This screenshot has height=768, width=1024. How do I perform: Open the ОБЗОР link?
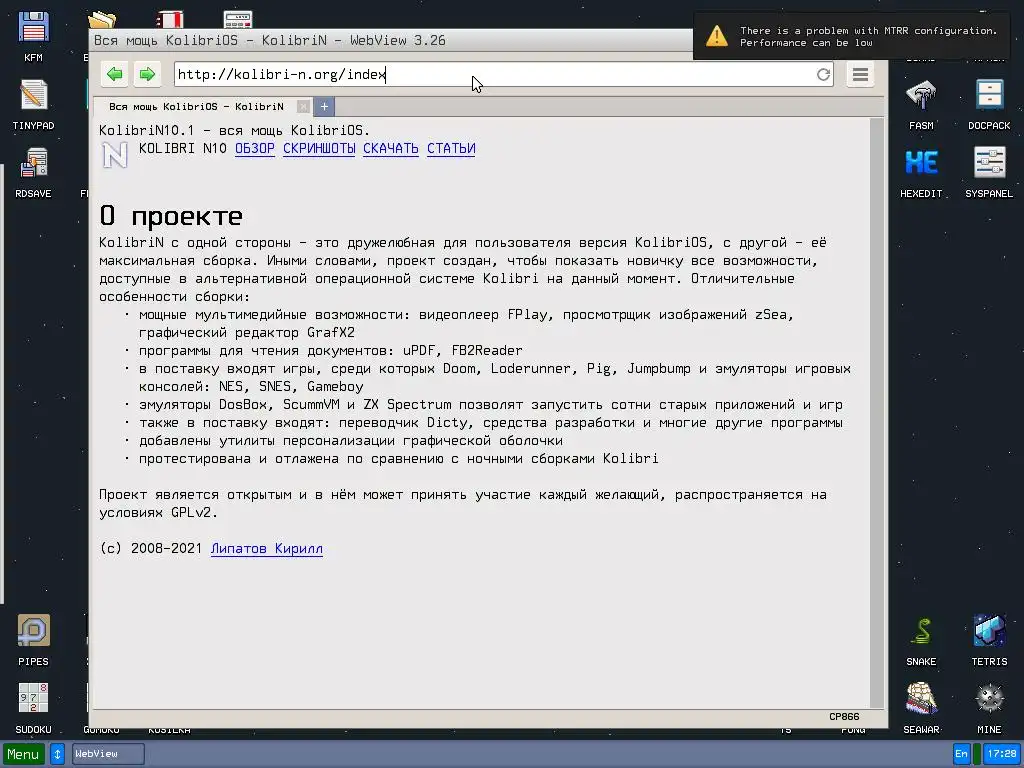(x=255, y=149)
